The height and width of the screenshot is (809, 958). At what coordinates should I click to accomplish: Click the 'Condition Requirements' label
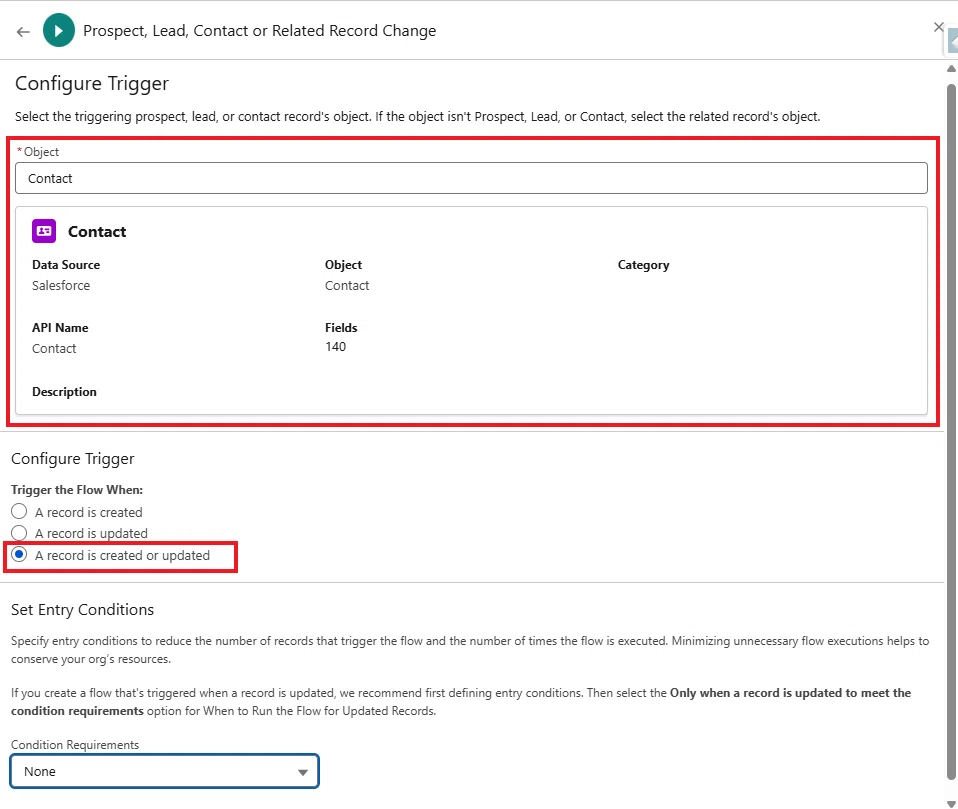pos(75,745)
